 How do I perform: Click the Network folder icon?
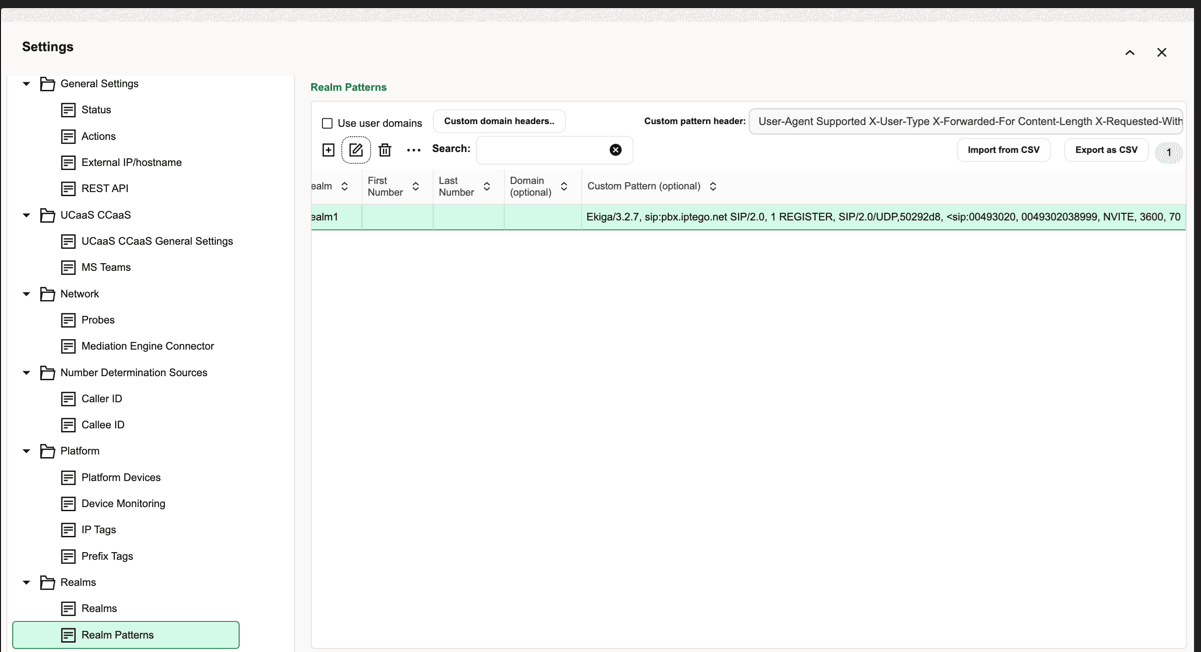[x=47, y=293]
